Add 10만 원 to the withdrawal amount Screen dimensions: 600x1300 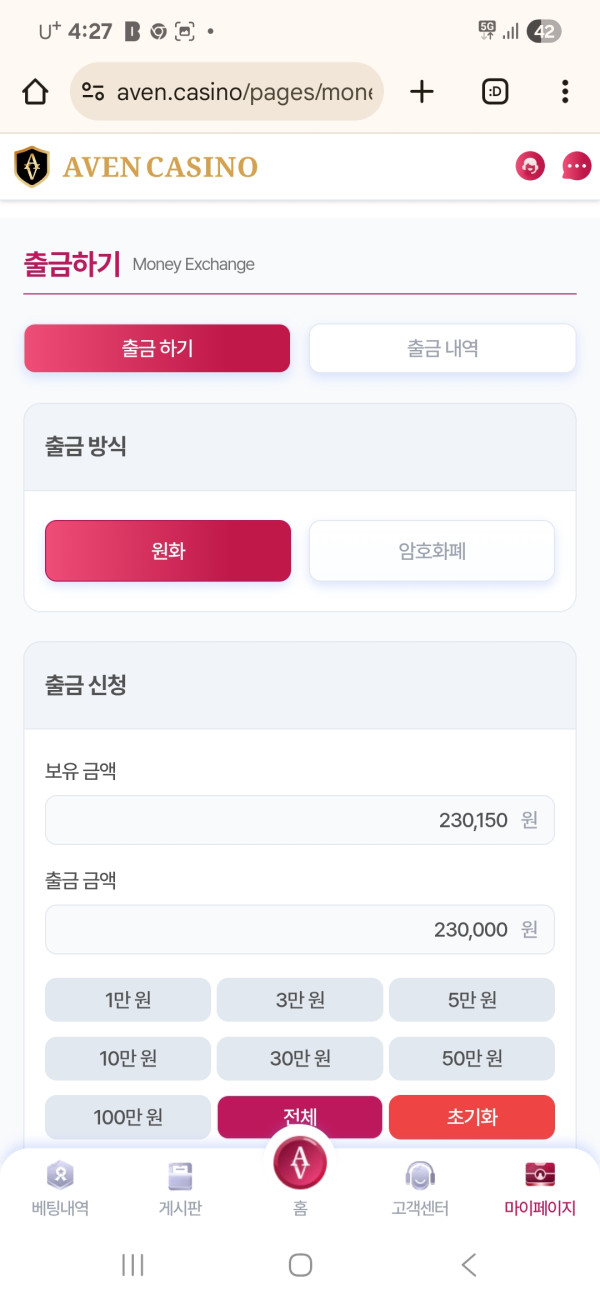point(128,1058)
